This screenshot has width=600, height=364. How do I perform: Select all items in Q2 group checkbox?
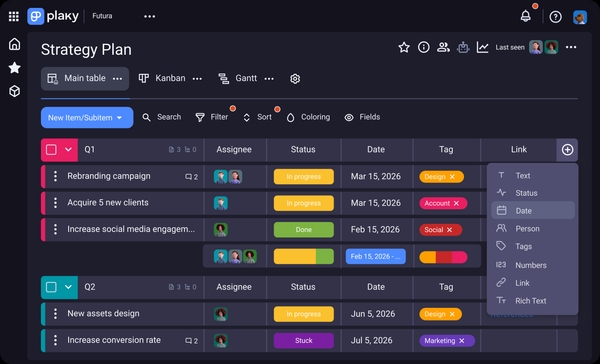coord(51,287)
